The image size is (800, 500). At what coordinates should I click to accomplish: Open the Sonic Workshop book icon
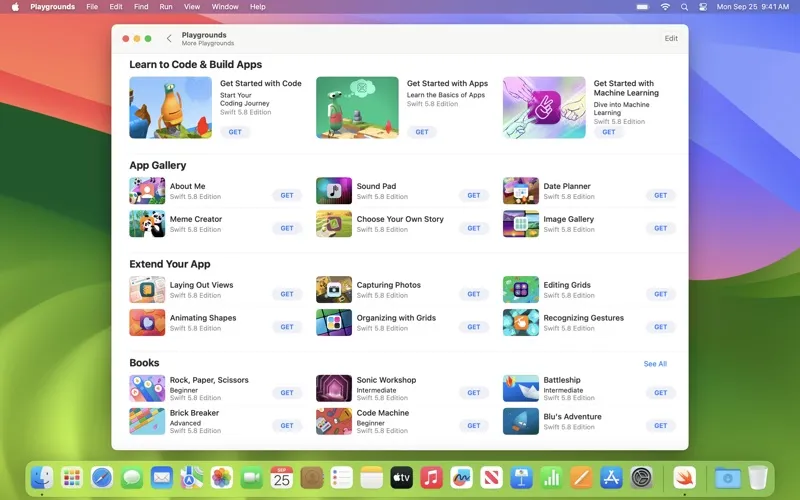(x=334, y=388)
